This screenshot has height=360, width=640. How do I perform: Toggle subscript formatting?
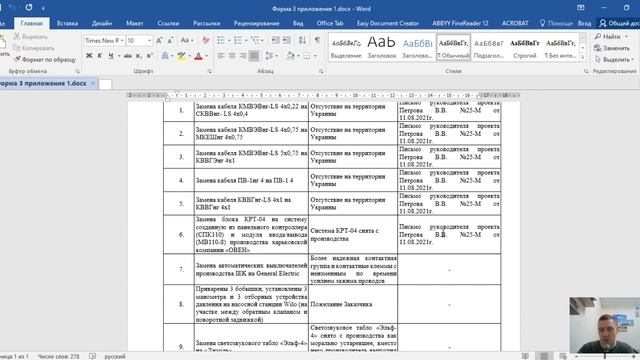(139, 56)
